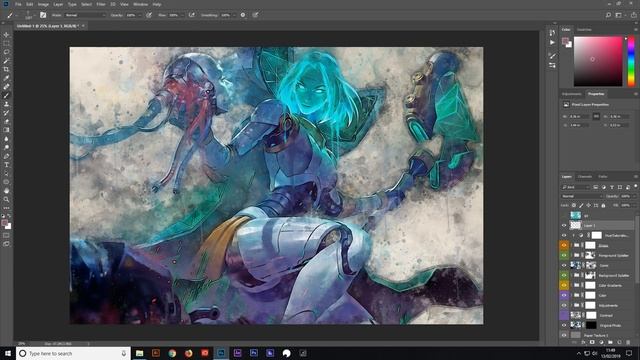Select the Clone Stamp tool
640x360 pixels.
click(6, 104)
